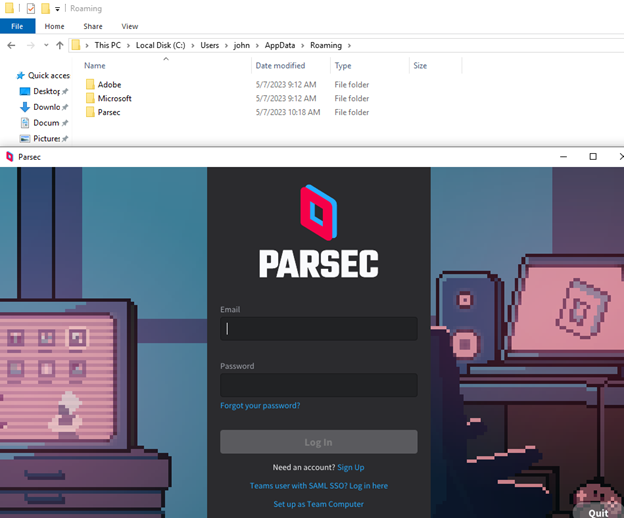
Task: Click the Up arrow navigation icon
Action: point(60,45)
